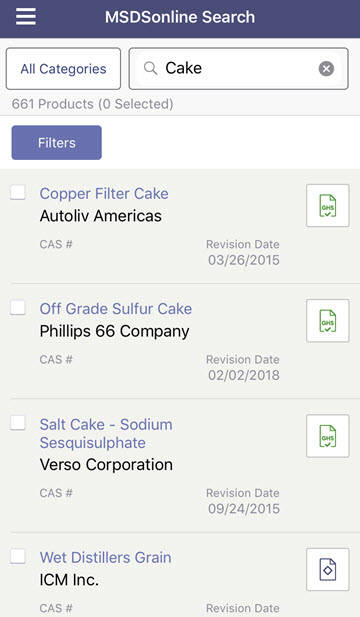
Task: Check the Off Grade Sulfur Cake box
Action: (x=18, y=307)
